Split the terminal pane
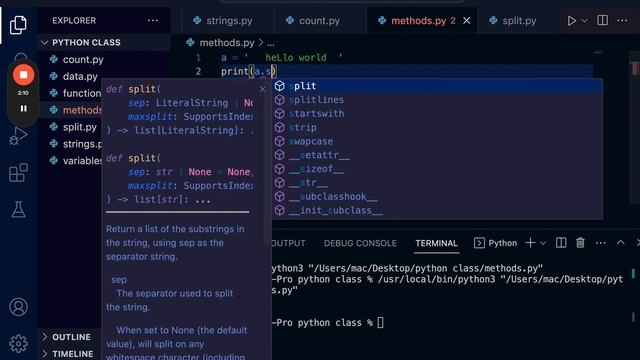 561,243
